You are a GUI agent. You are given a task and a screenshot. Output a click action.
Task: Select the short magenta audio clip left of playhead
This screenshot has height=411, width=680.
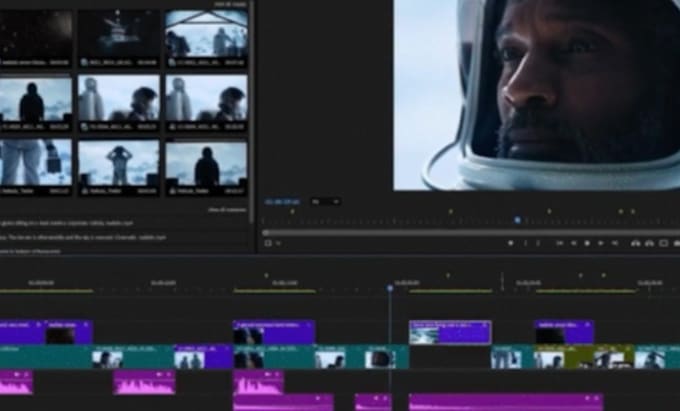click(x=373, y=401)
